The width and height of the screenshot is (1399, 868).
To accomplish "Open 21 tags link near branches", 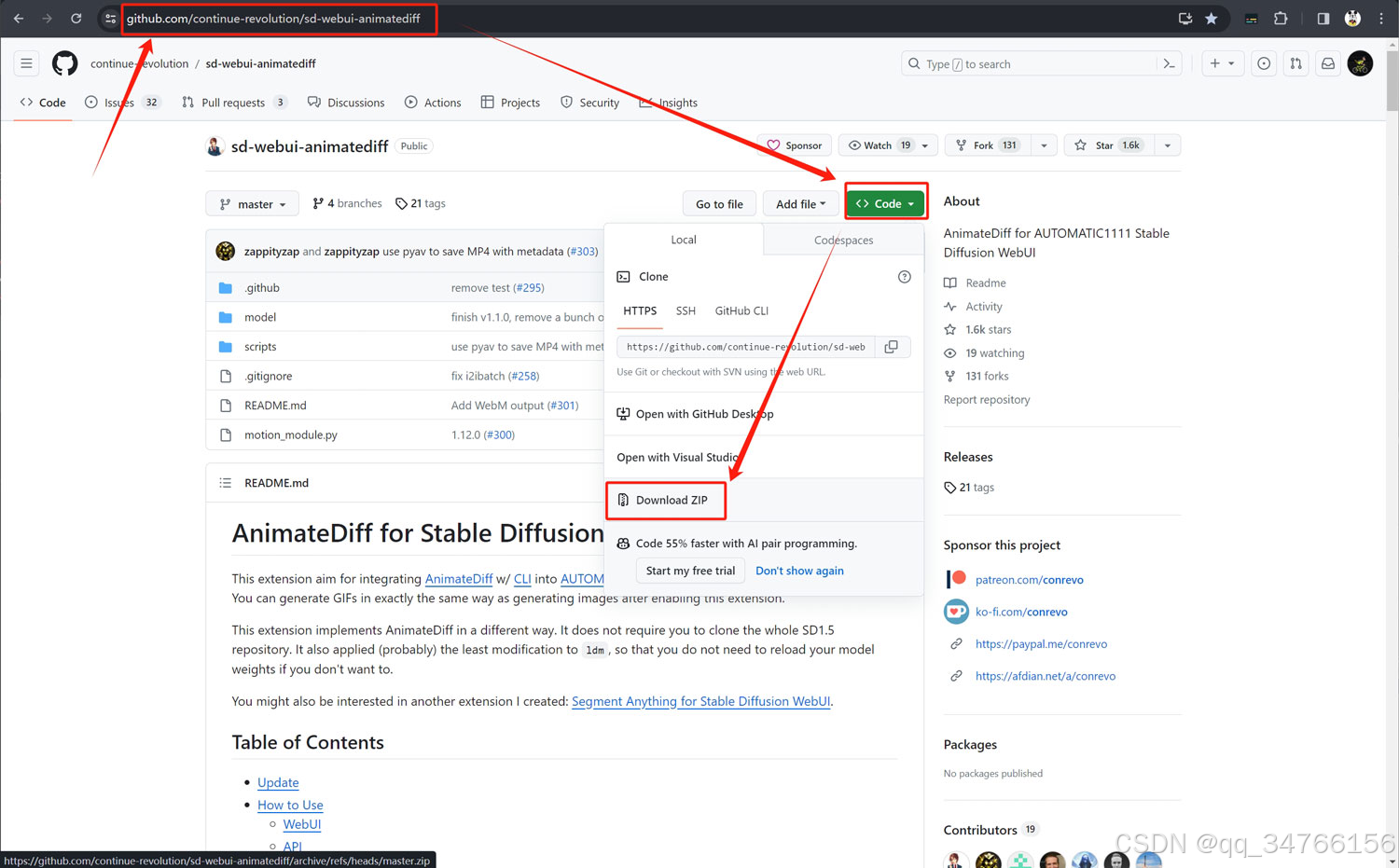I will [x=421, y=203].
